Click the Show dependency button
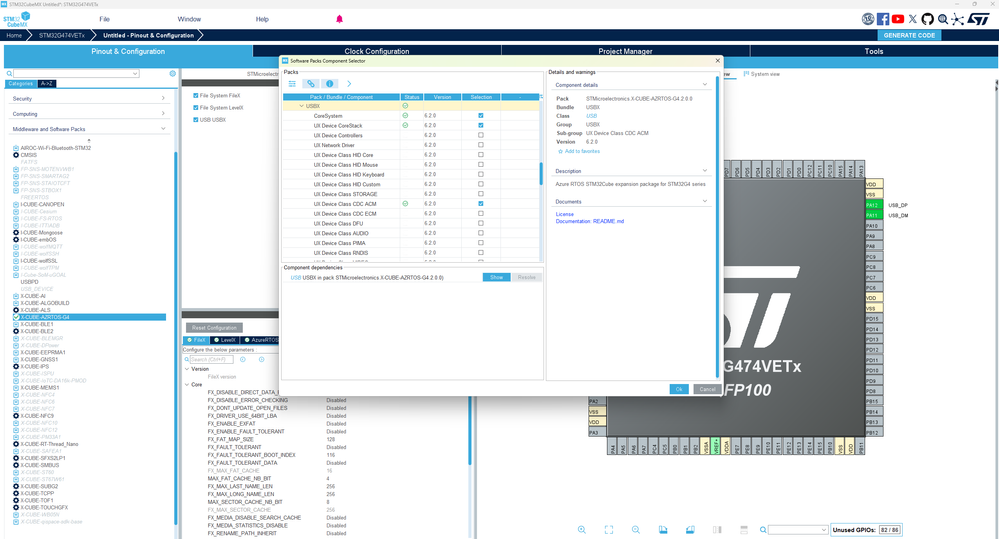The height and width of the screenshot is (539, 999). coord(496,277)
